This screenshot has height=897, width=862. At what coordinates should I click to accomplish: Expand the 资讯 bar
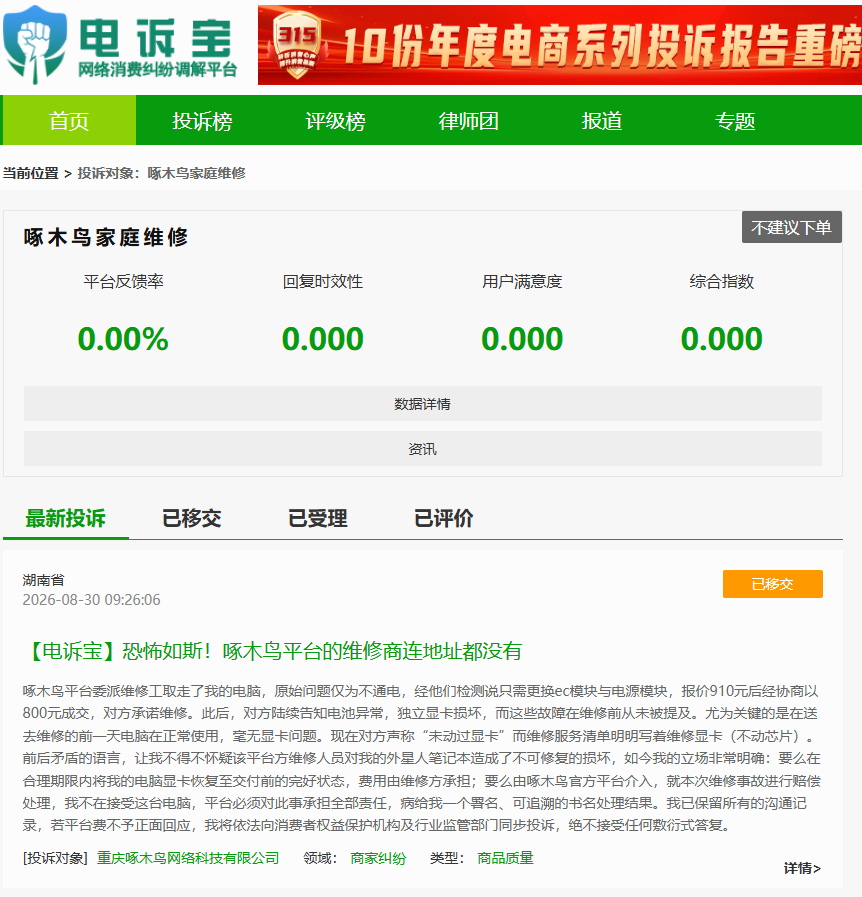point(423,449)
